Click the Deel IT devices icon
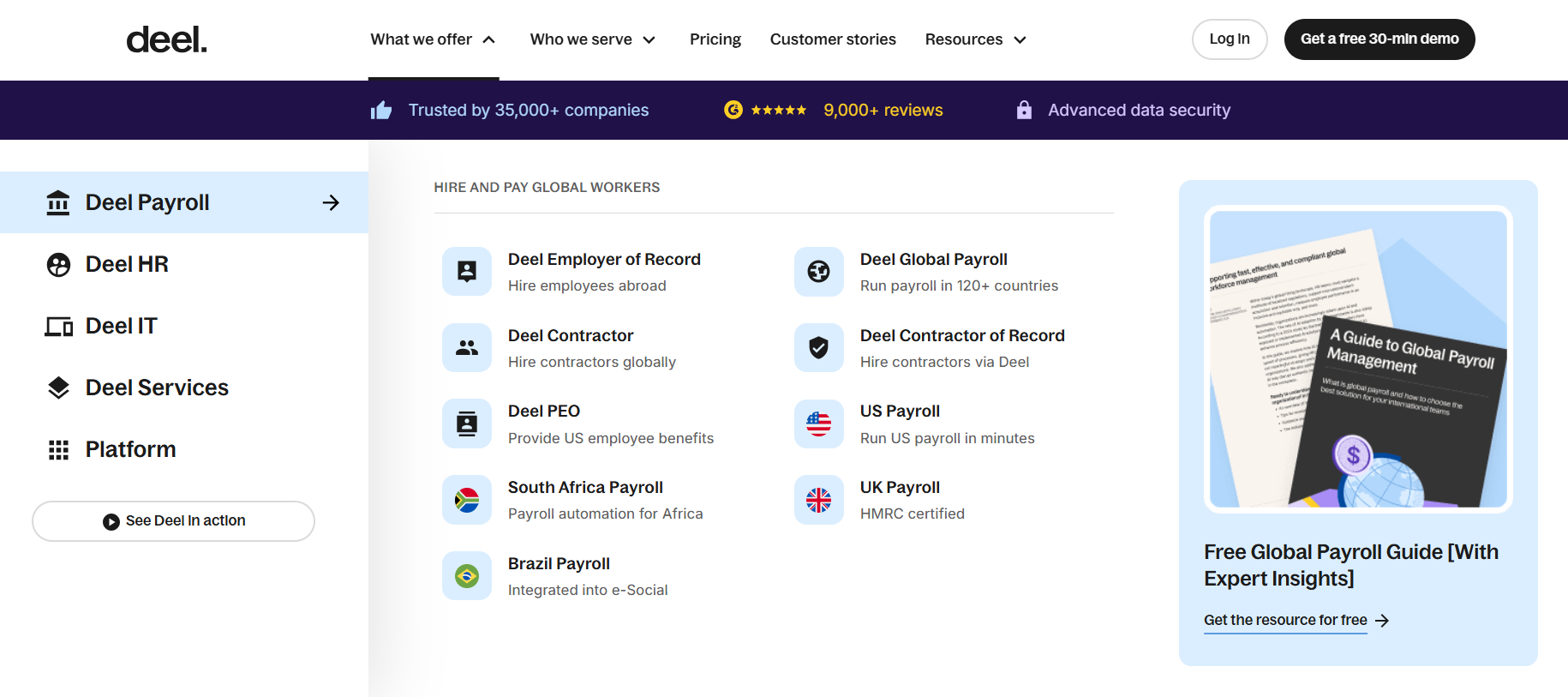1568x697 pixels. tap(58, 327)
